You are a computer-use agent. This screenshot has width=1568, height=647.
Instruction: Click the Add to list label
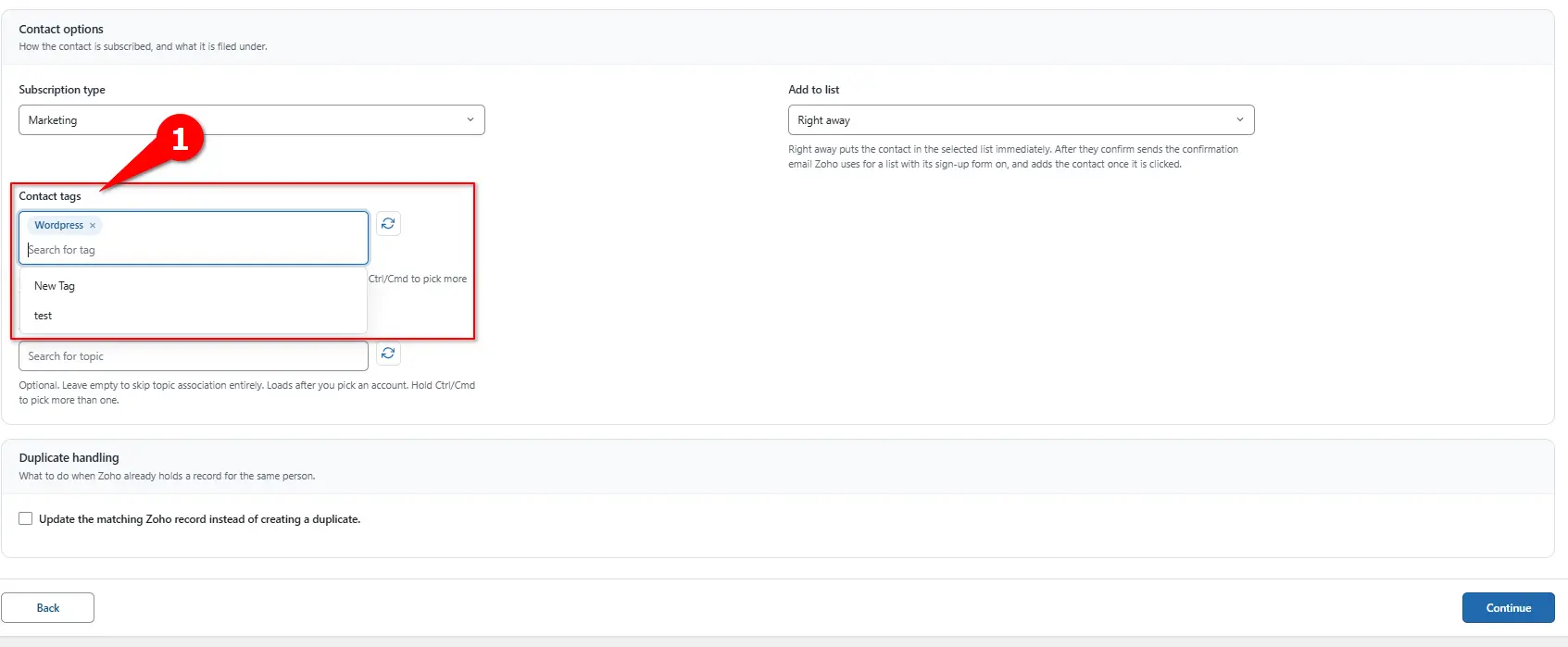[x=814, y=90]
